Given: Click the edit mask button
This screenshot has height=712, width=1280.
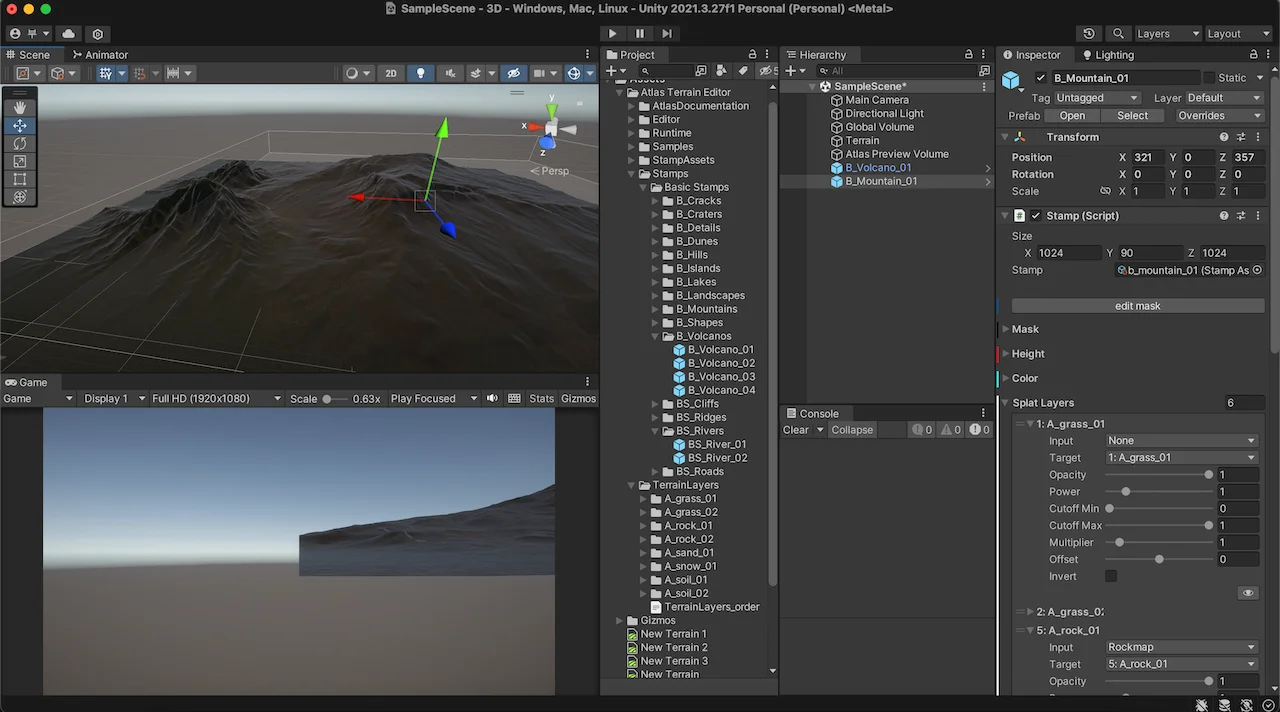Looking at the screenshot, I should pos(1137,306).
